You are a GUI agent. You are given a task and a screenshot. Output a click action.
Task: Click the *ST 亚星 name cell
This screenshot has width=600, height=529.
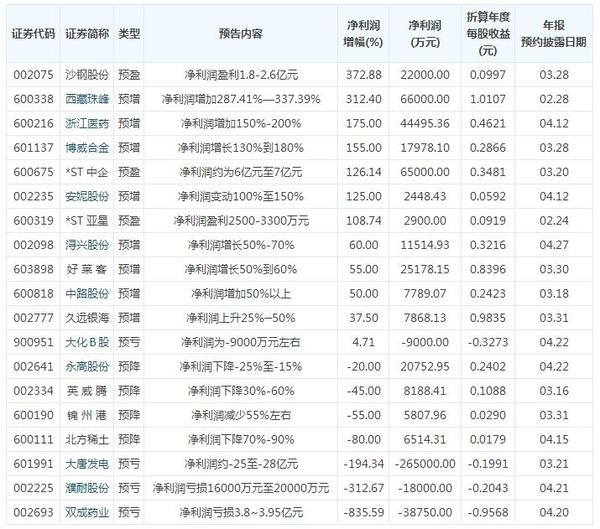pyautogui.click(x=87, y=221)
